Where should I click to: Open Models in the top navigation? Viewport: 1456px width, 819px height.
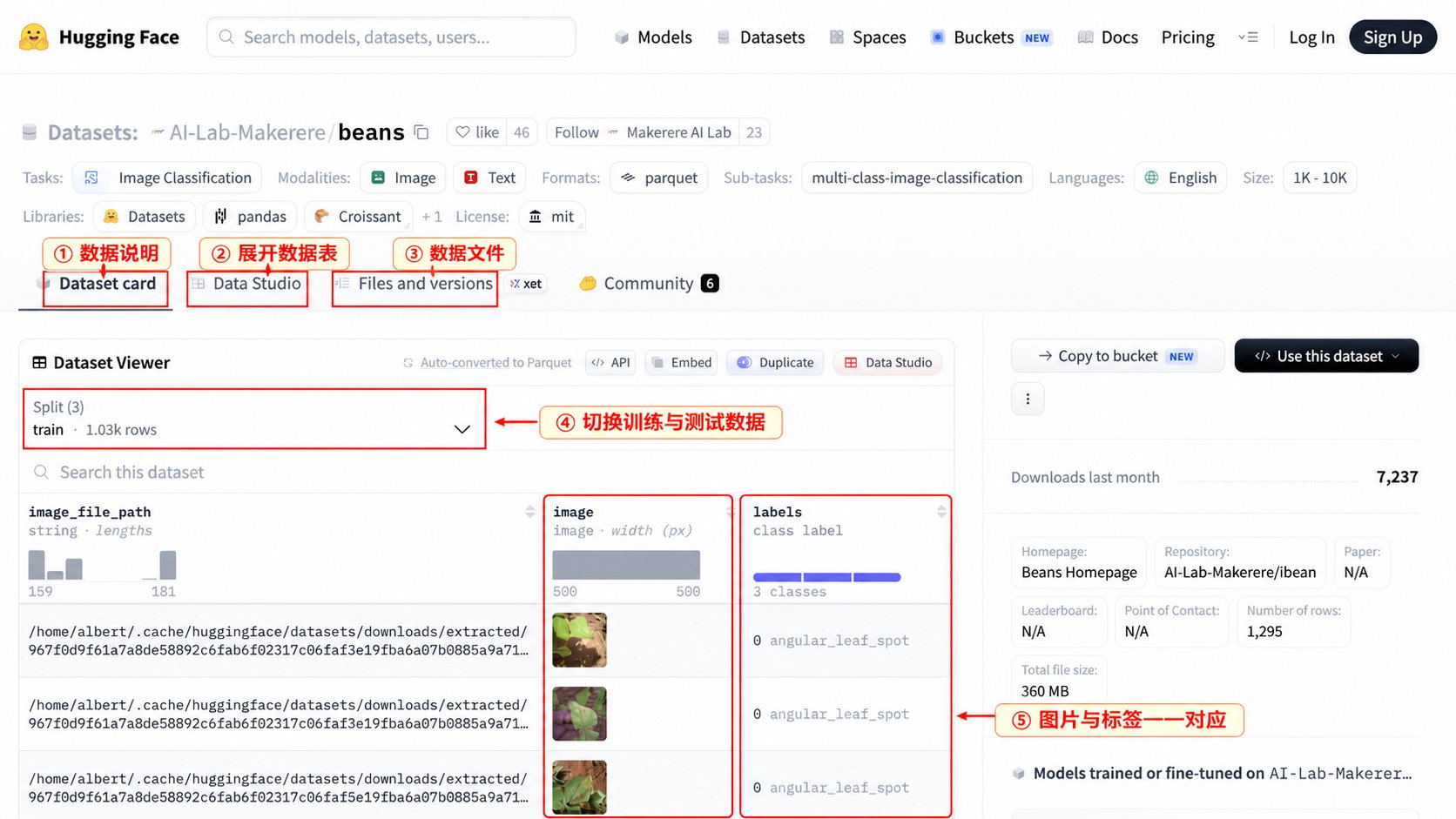coord(653,37)
